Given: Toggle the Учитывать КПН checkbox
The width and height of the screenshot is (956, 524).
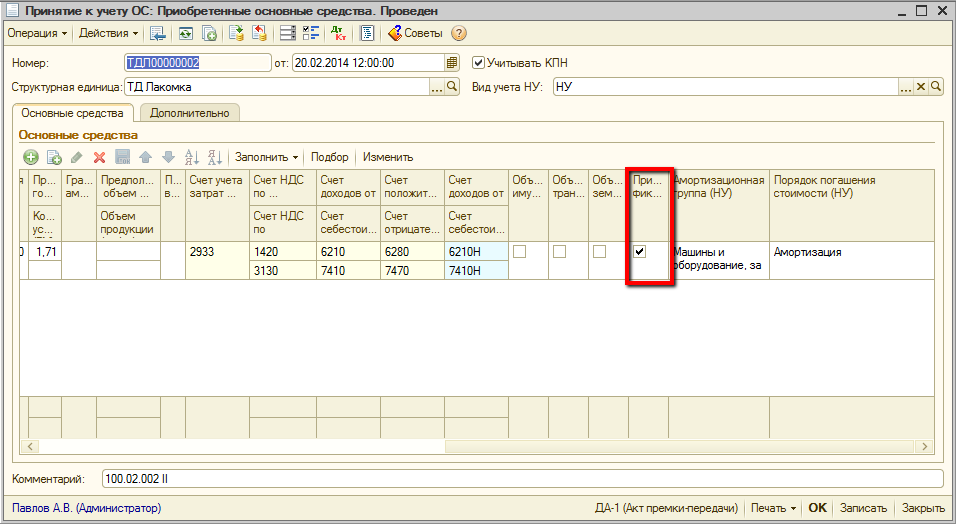Looking at the screenshot, I should pyautogui.click(x=478, y=63).
